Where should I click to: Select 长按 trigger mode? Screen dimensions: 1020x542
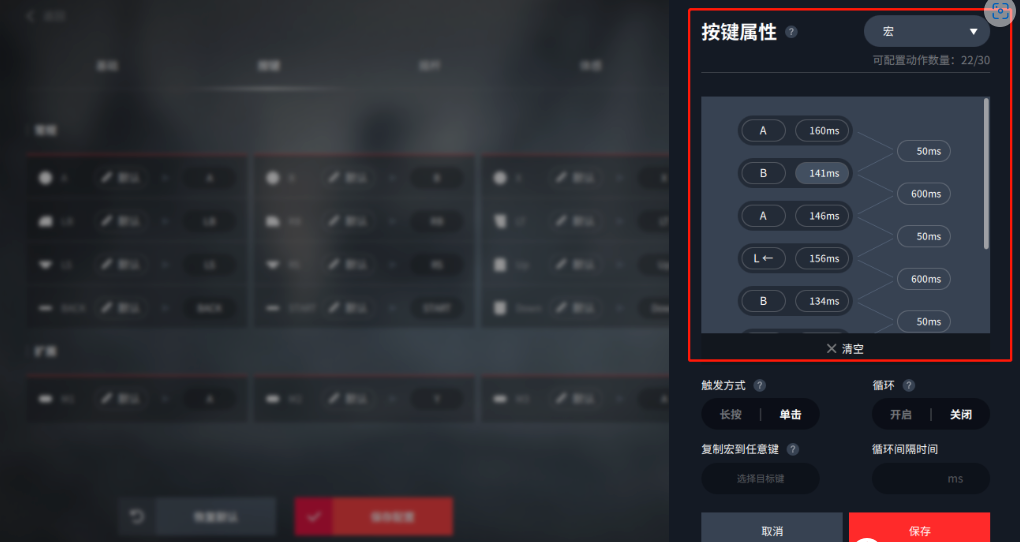coord(731,414)
